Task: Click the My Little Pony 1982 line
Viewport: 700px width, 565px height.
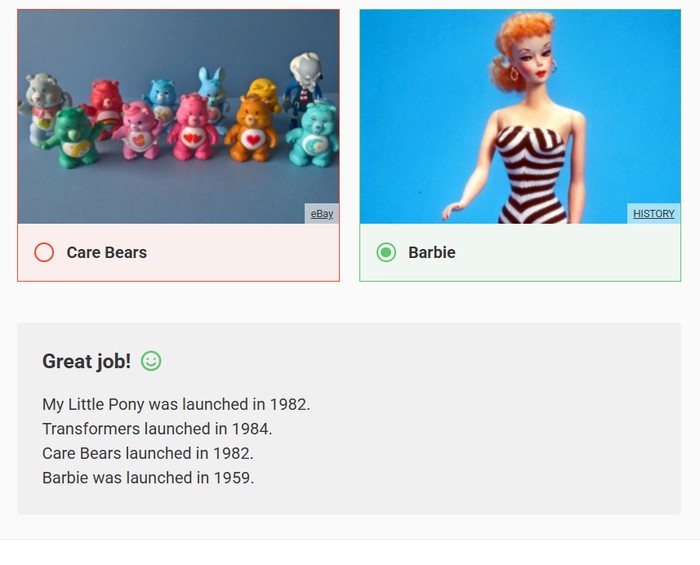Action: (176, 404)
